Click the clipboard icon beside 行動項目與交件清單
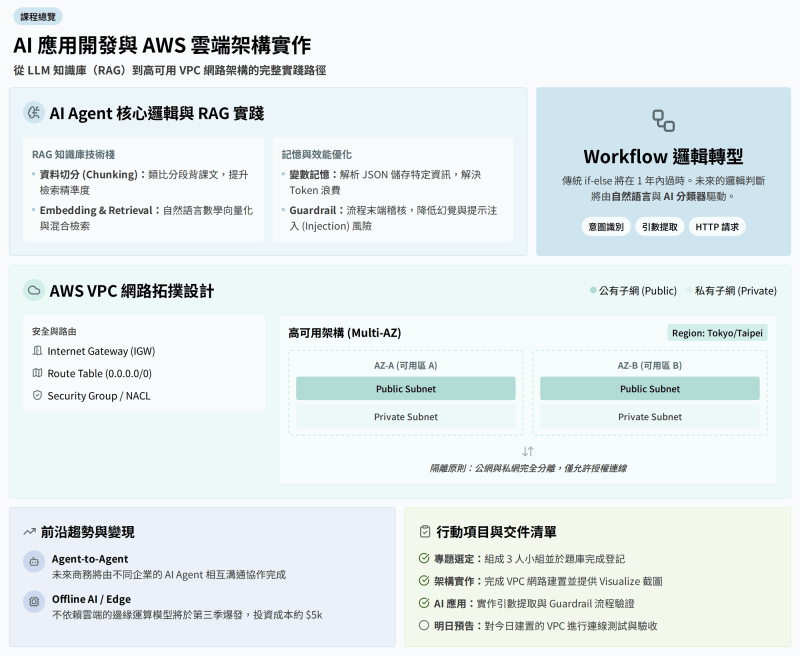This screenshot has height=656, width=800. (424, 532)
